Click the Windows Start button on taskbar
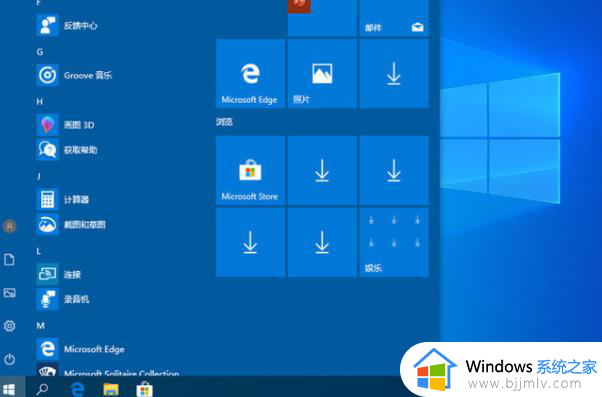Image resolution: width=602 pixels, height=397 pixels. [x=9, y=389]
